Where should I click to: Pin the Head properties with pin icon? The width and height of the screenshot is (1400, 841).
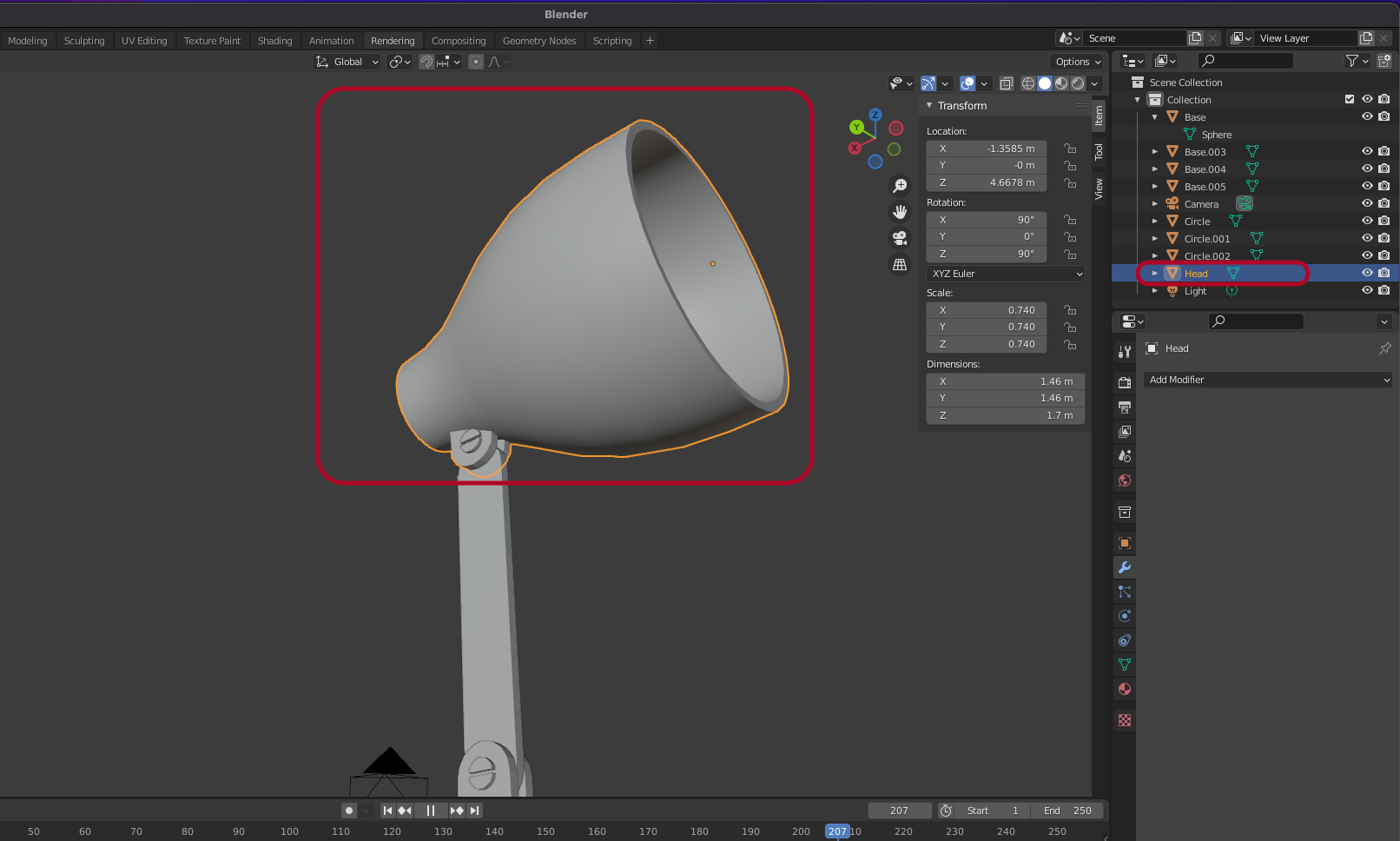[x=1384, y=348]
